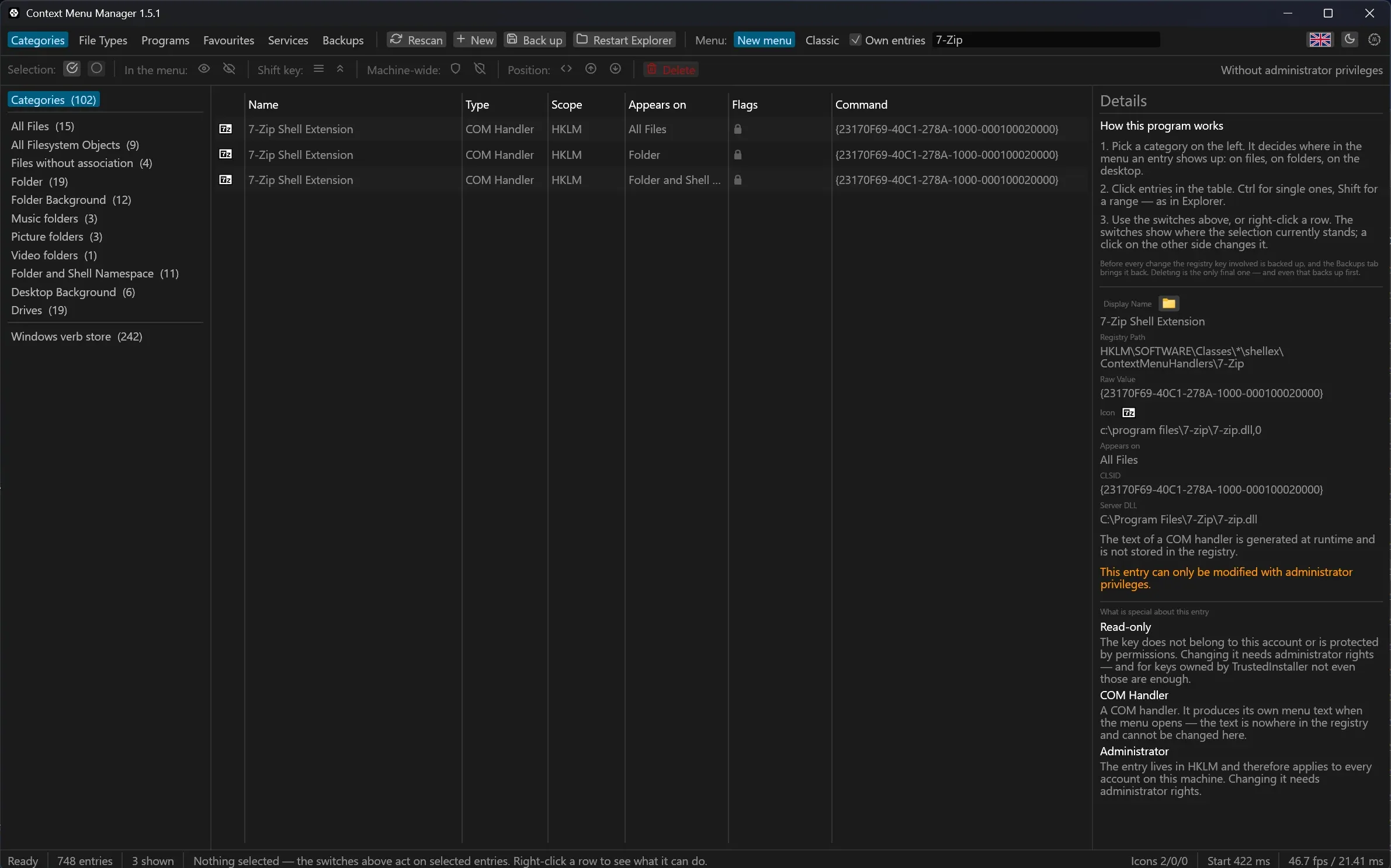Screen dimensions: 1391x868
Task: Click the Scope column header
Action: 587,104
